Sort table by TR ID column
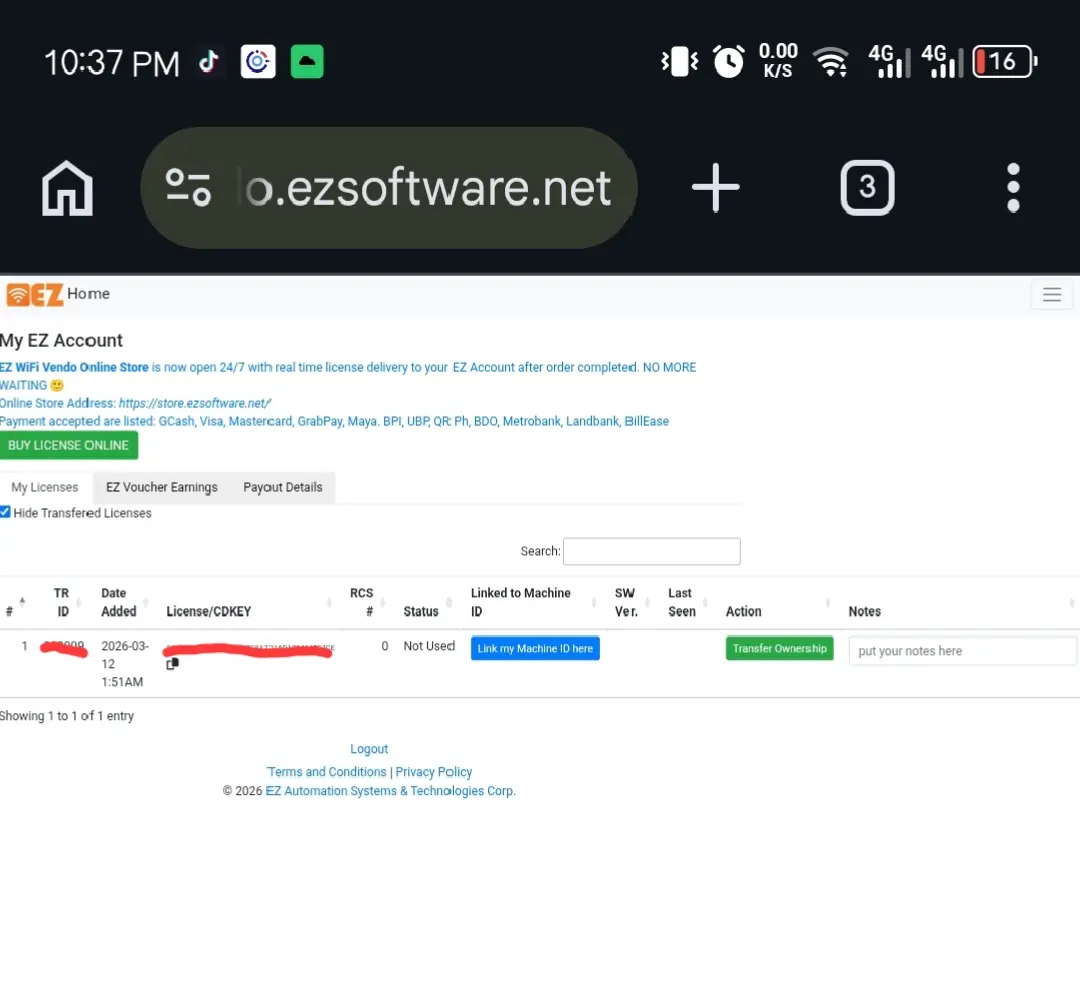The height and width of the screenshot is (989, 1080). (62, 603)
